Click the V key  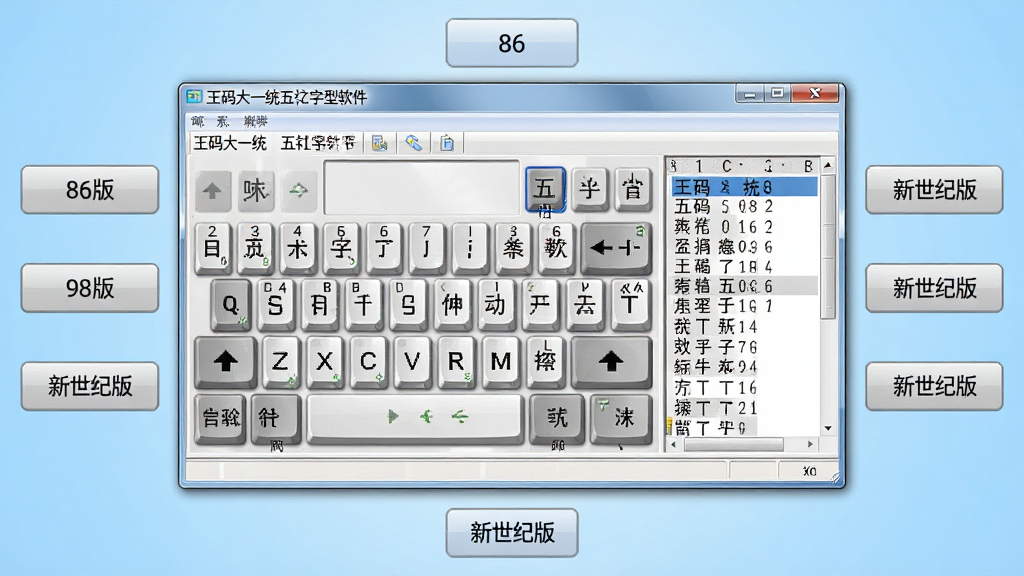click(412, 362)
